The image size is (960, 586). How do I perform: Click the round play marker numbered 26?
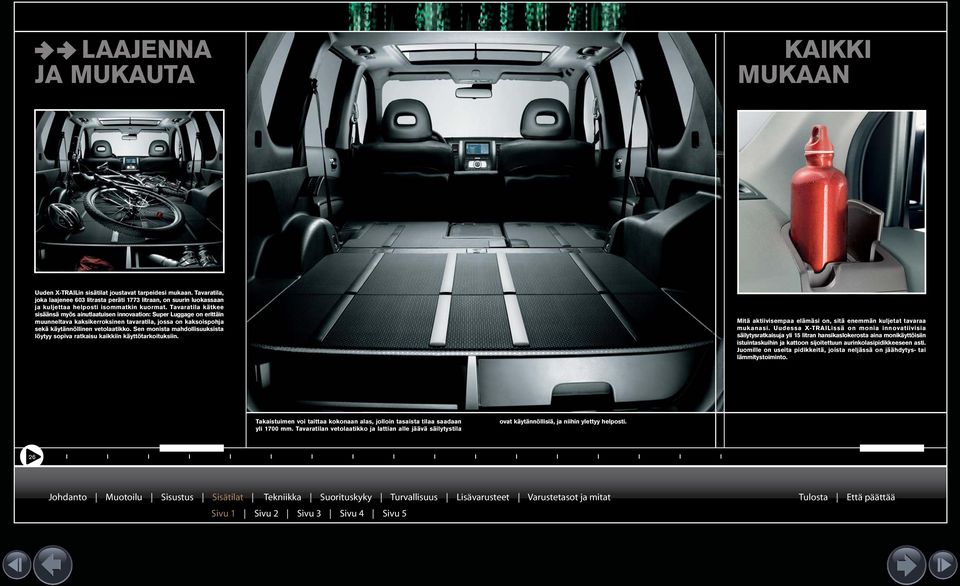[31, 456]
